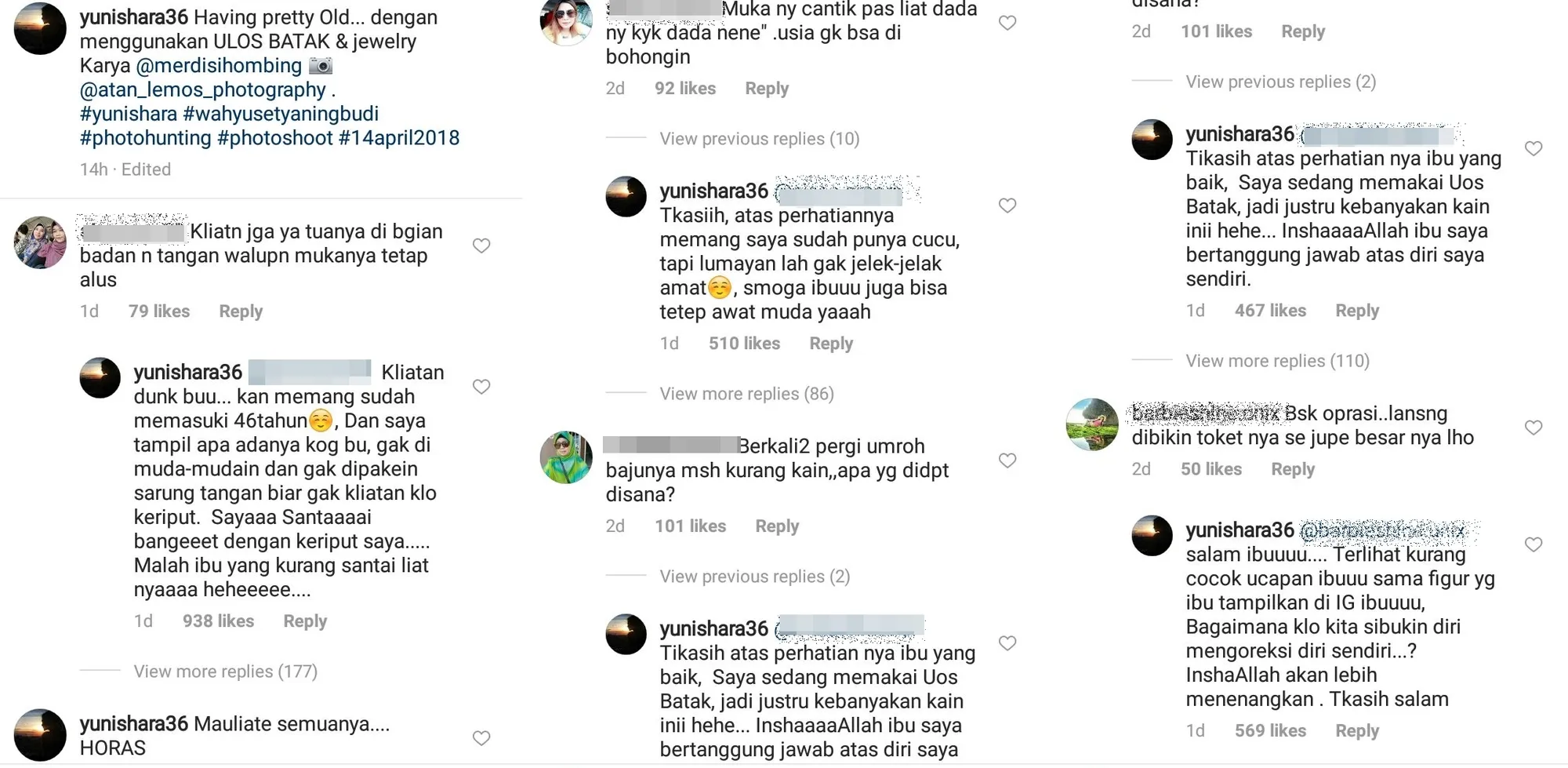Like the 'Mauliate semuanya HORAS' comment

[x=481, y=738]
